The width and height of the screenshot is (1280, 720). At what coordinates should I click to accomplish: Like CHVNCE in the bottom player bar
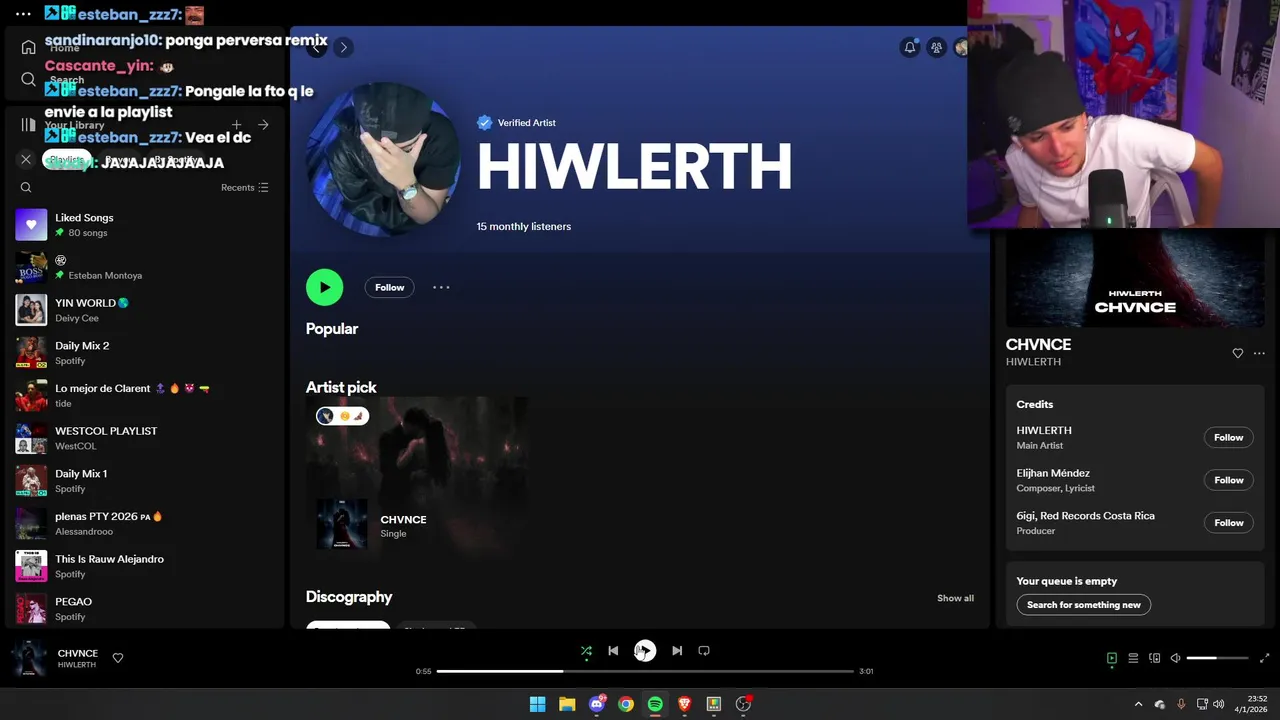(x=118, y=658)
